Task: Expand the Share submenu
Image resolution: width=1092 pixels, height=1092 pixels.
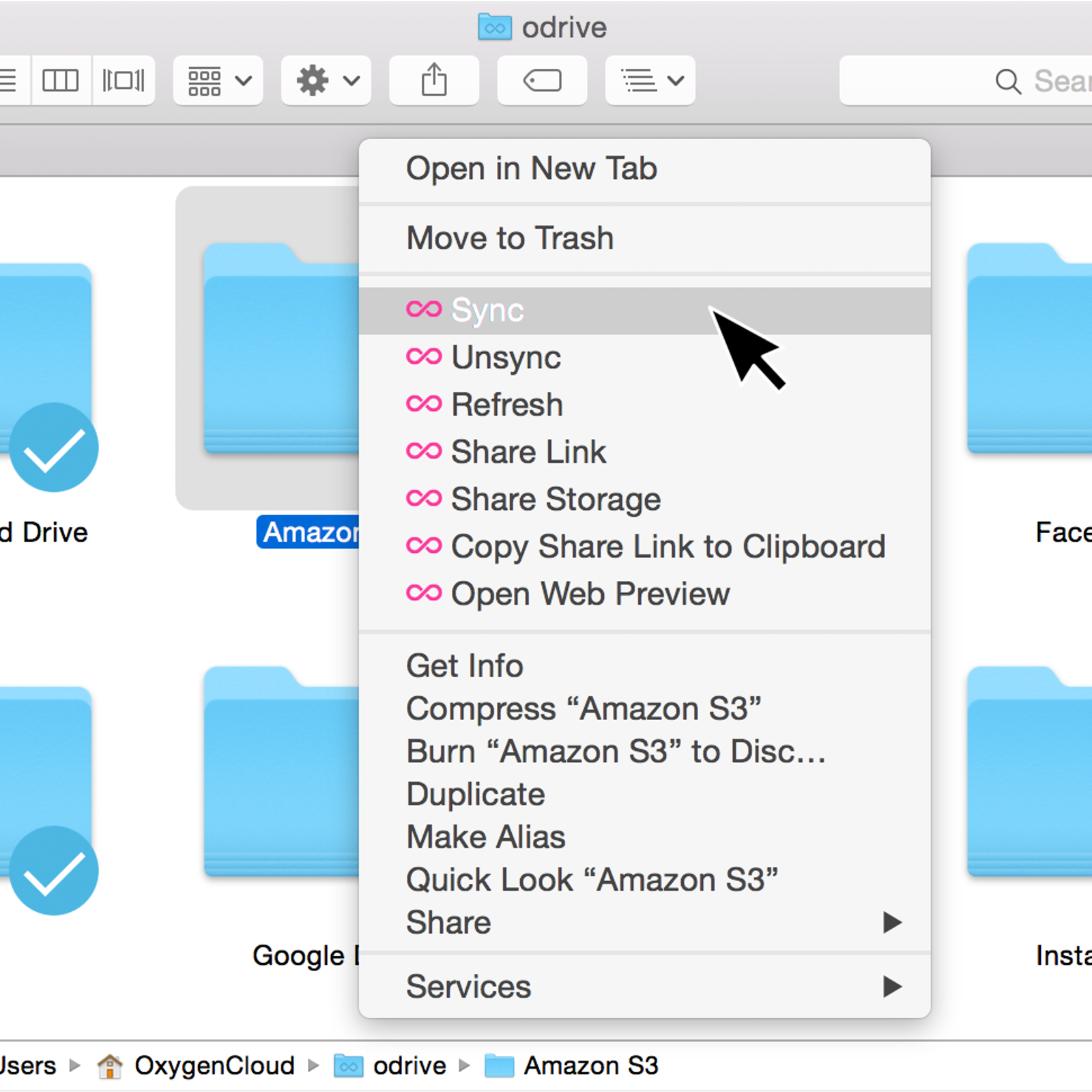Action: point(644,923)
